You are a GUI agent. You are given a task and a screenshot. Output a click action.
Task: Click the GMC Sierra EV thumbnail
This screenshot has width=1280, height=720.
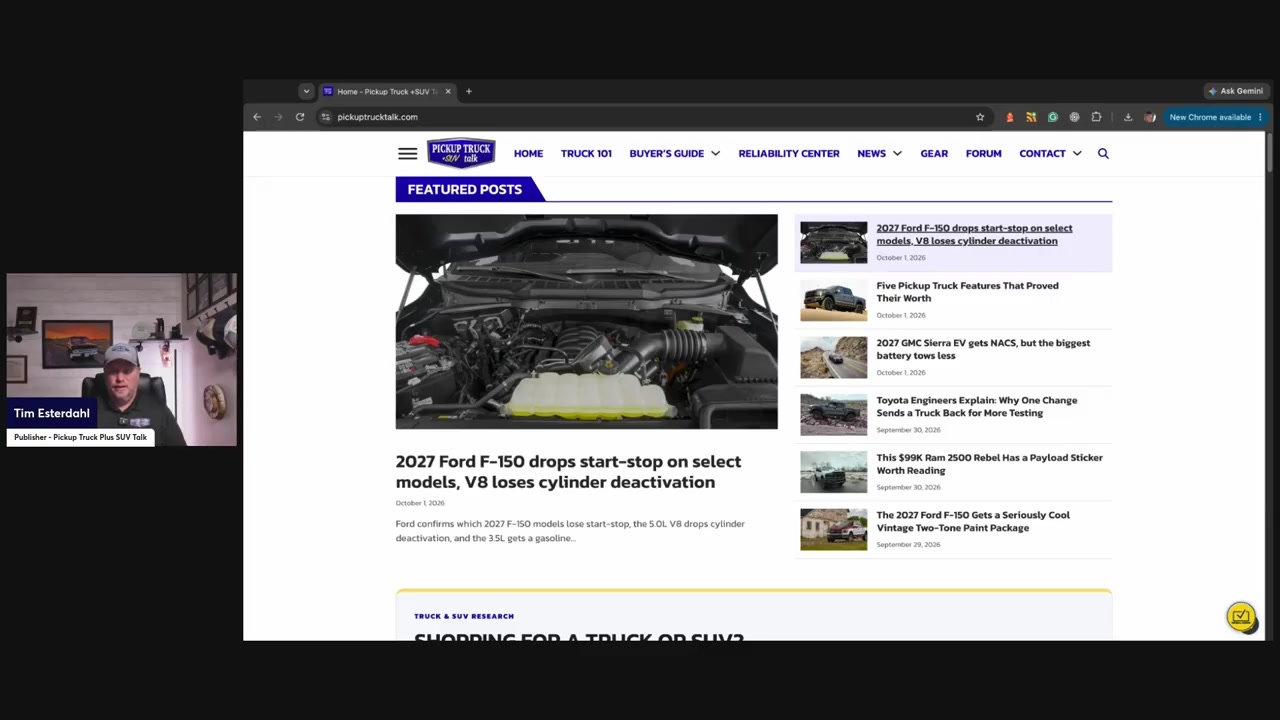tap(833, 357)
